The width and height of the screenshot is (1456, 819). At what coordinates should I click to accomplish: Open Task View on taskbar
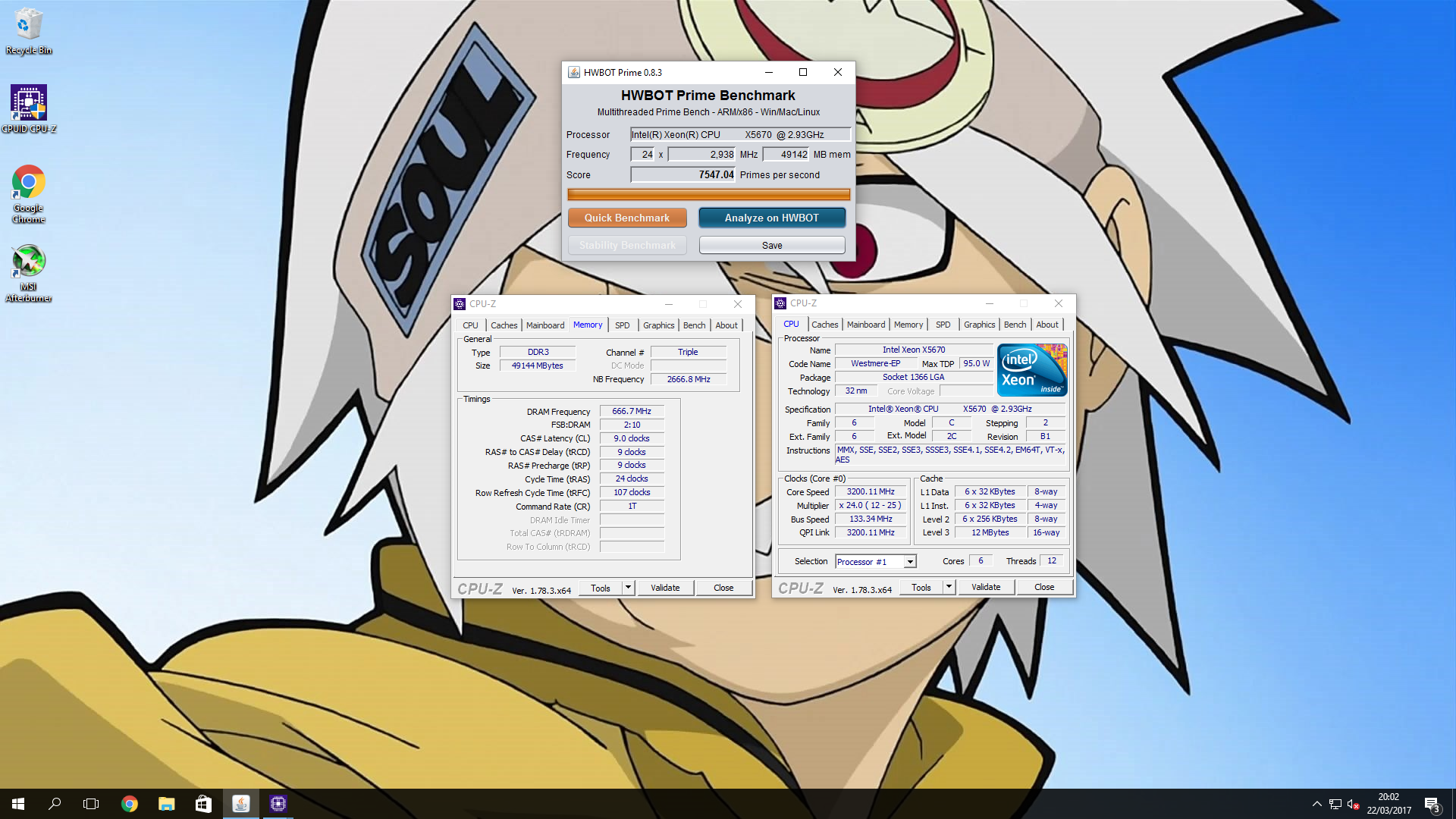point(91,804)
